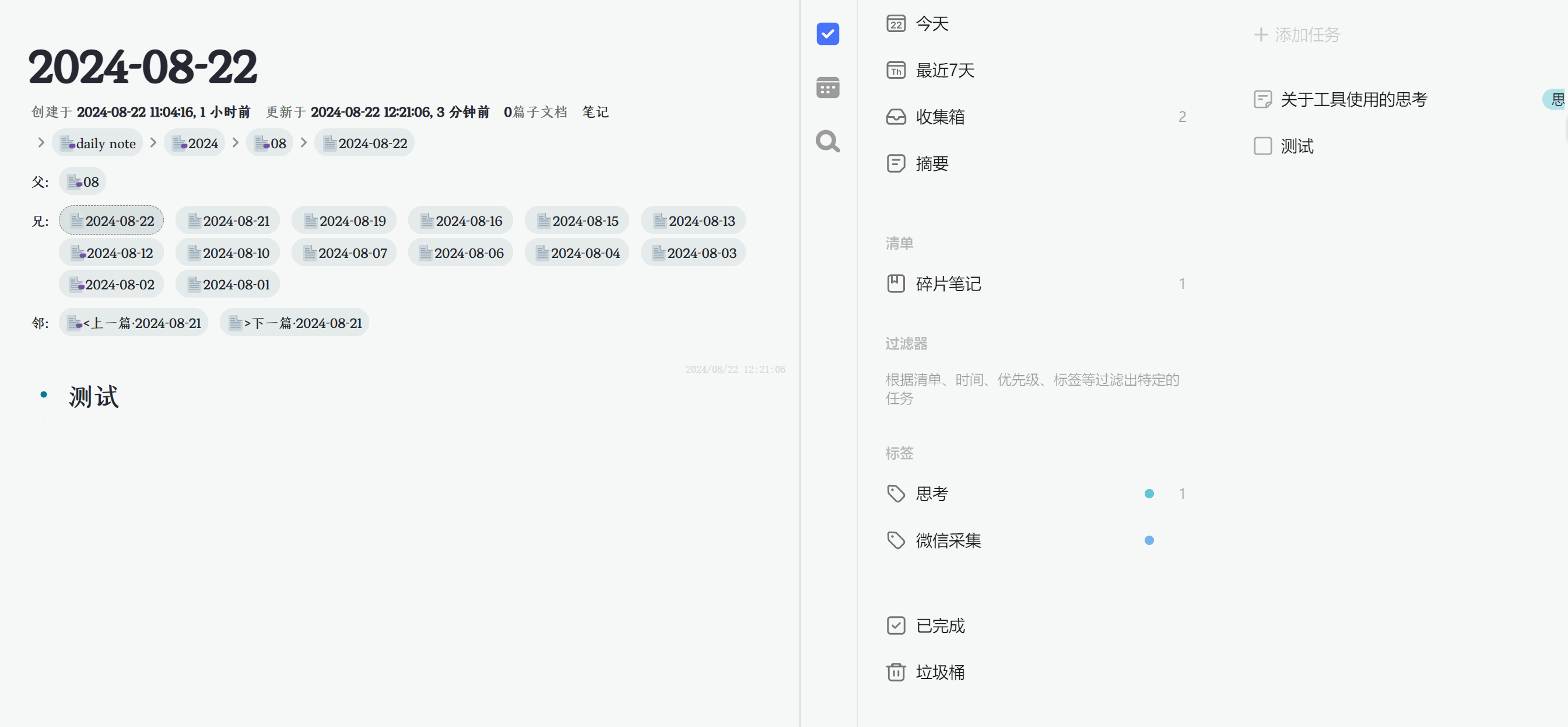
Task: Open the 收集箱 inbox list
Action: (x=940, y=117)
